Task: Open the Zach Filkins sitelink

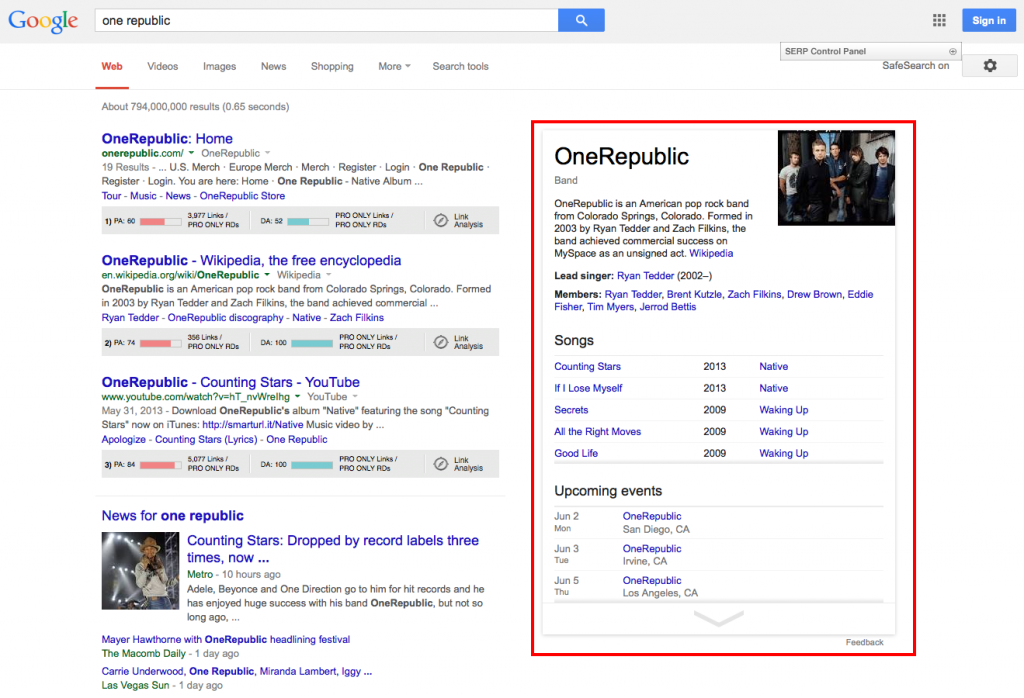Action: pos(357,317)
